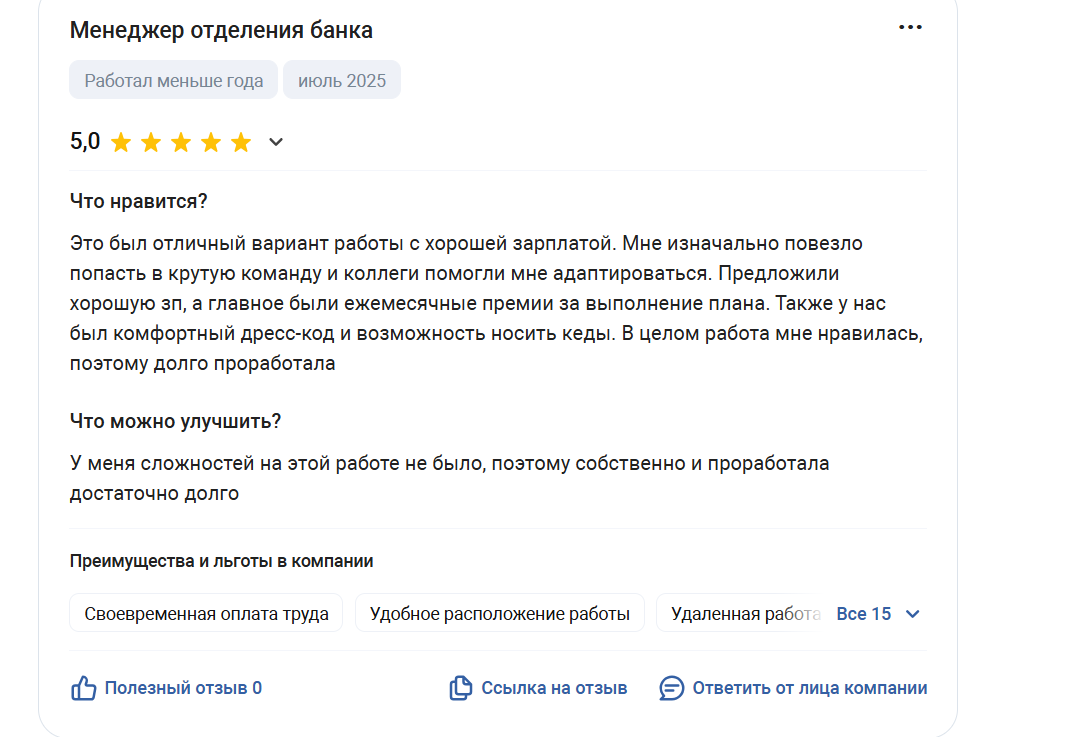Click Ответить от лица компании

point(810,688)
